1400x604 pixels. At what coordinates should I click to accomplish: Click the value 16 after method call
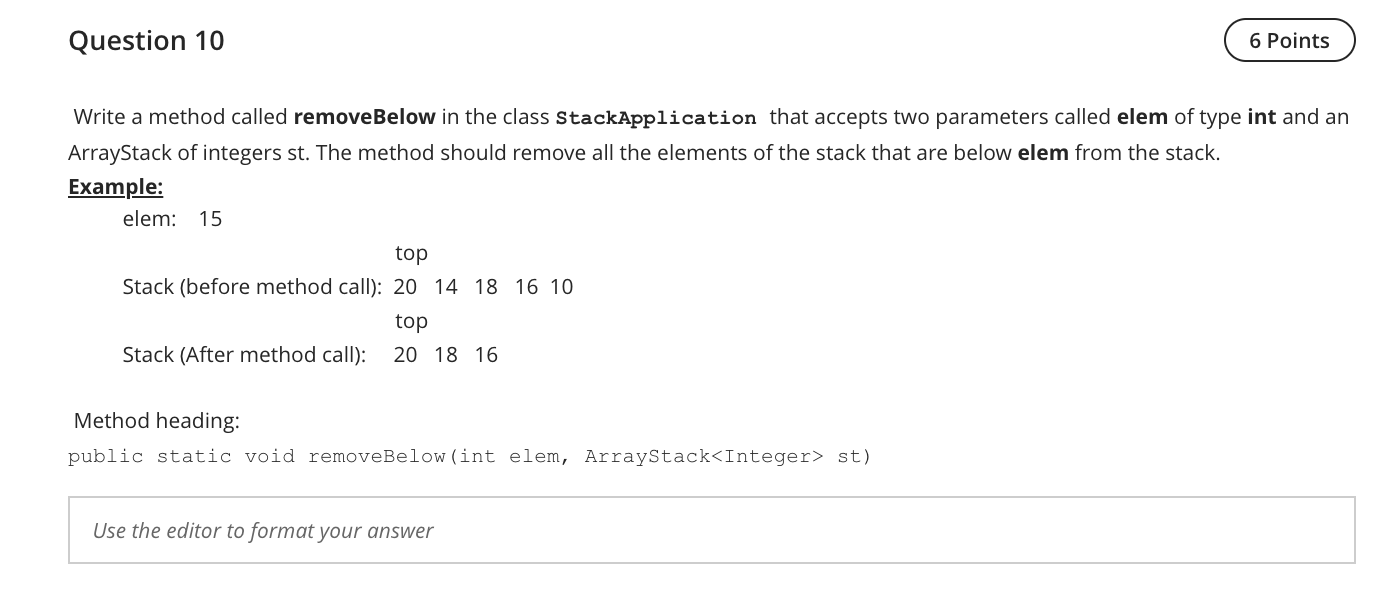click(x=487, y=354)
